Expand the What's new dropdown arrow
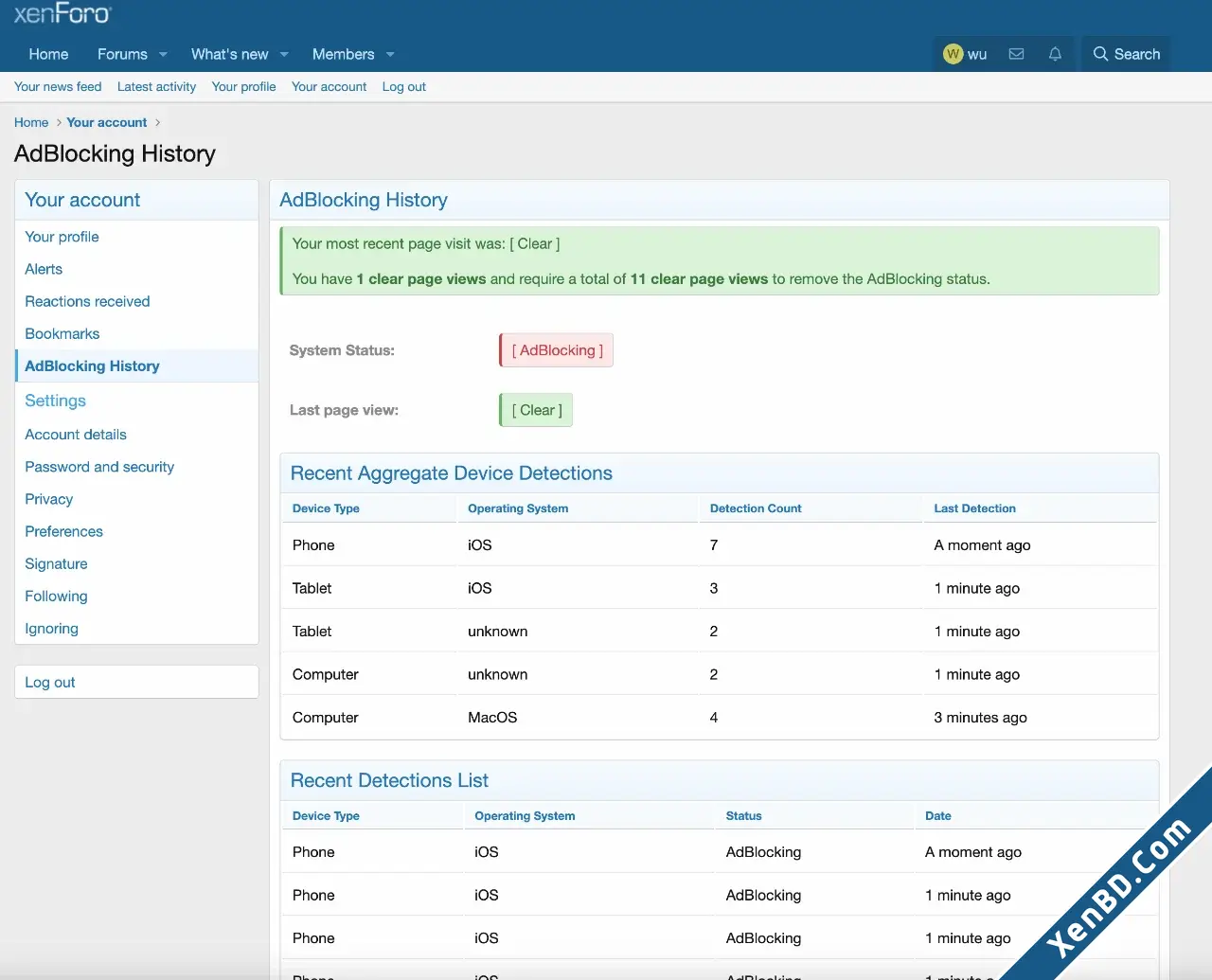 tap(284, 54)
